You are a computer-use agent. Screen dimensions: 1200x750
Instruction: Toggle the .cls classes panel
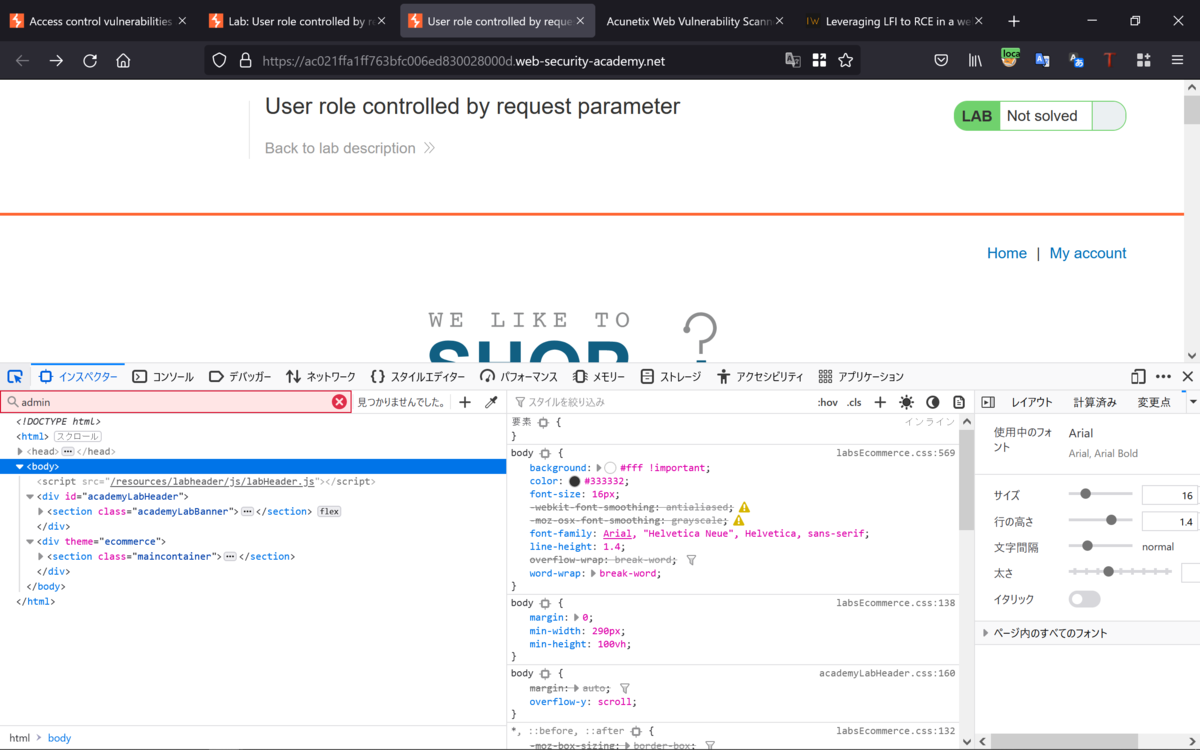pyautogui.click(x=854, y=402)
